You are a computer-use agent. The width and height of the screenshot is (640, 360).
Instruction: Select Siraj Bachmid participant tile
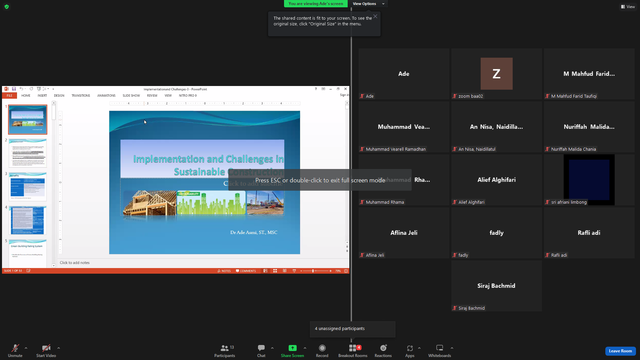pos(496,286)
